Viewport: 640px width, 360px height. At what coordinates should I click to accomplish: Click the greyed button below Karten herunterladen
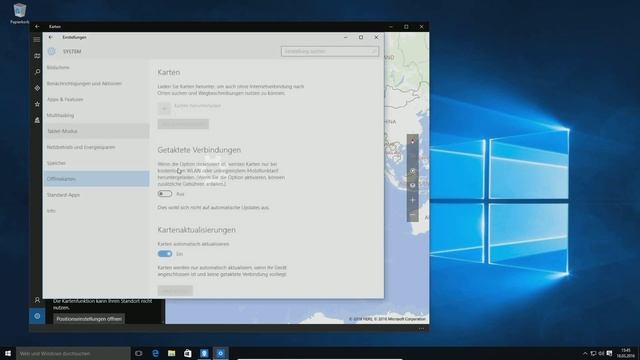[x=183, y=124]
